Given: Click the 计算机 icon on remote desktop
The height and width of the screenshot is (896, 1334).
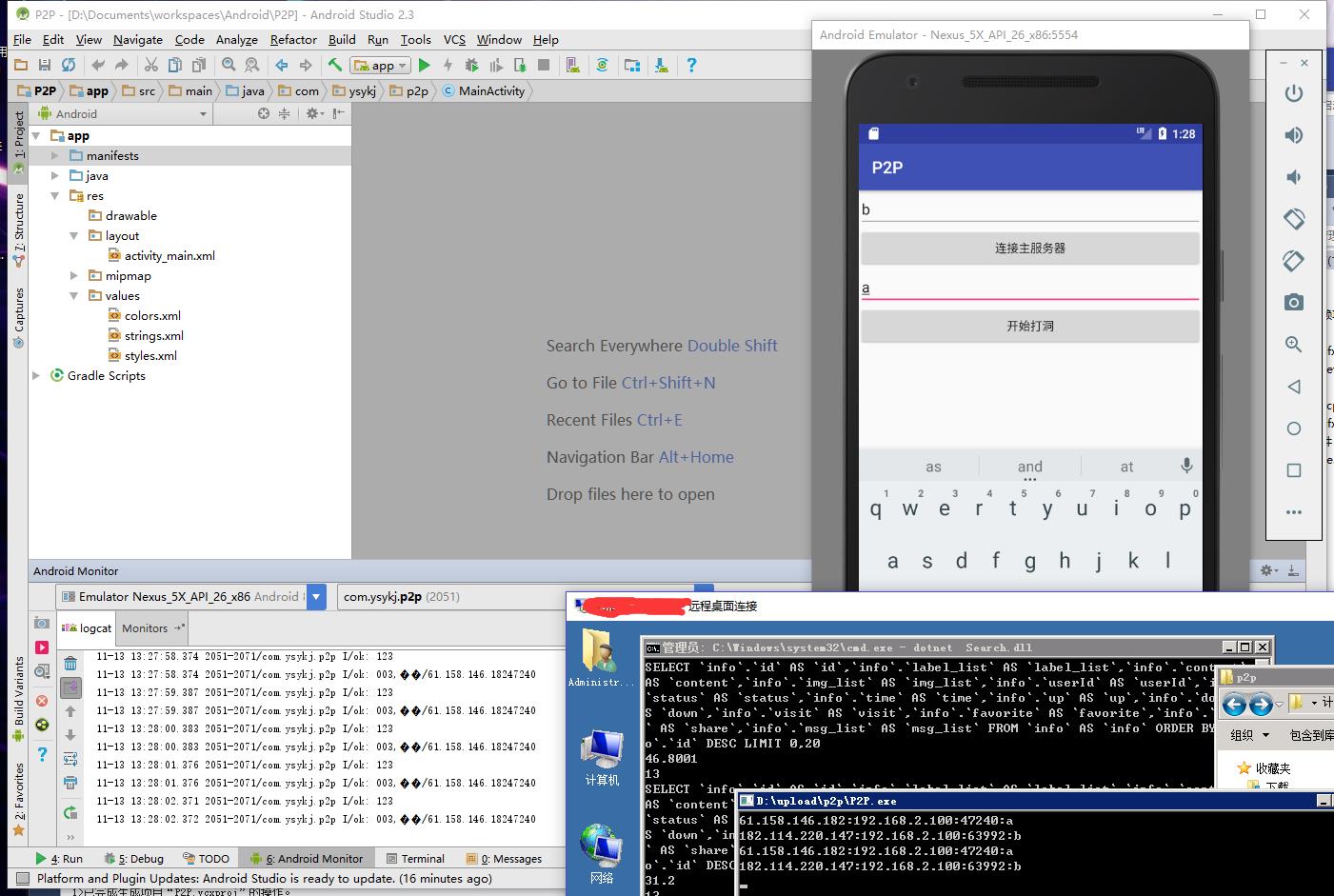Looking at the screenshot, I should point(602,758).
